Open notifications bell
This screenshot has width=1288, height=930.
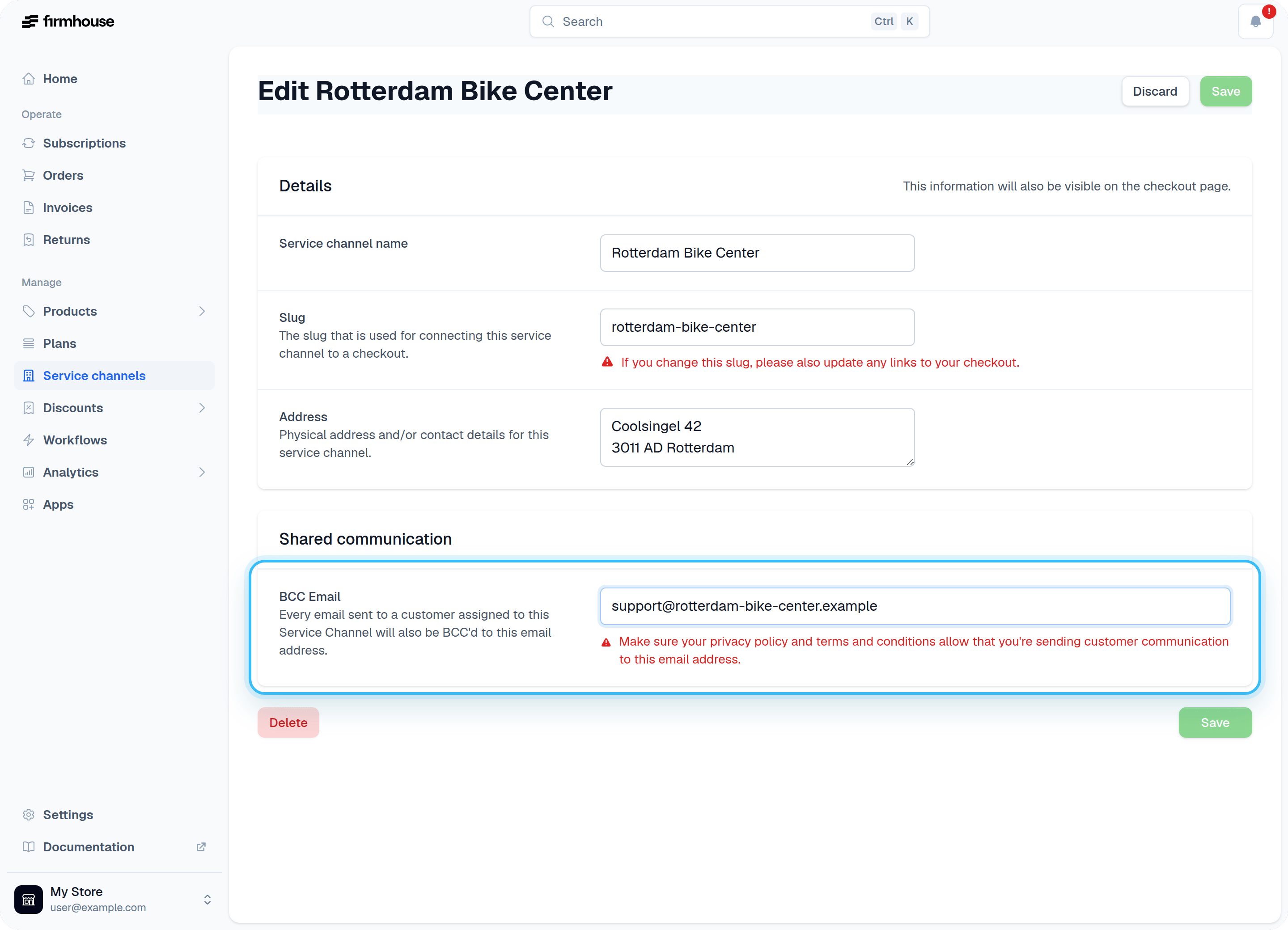pyautogui.click(x=1255, y=21)
